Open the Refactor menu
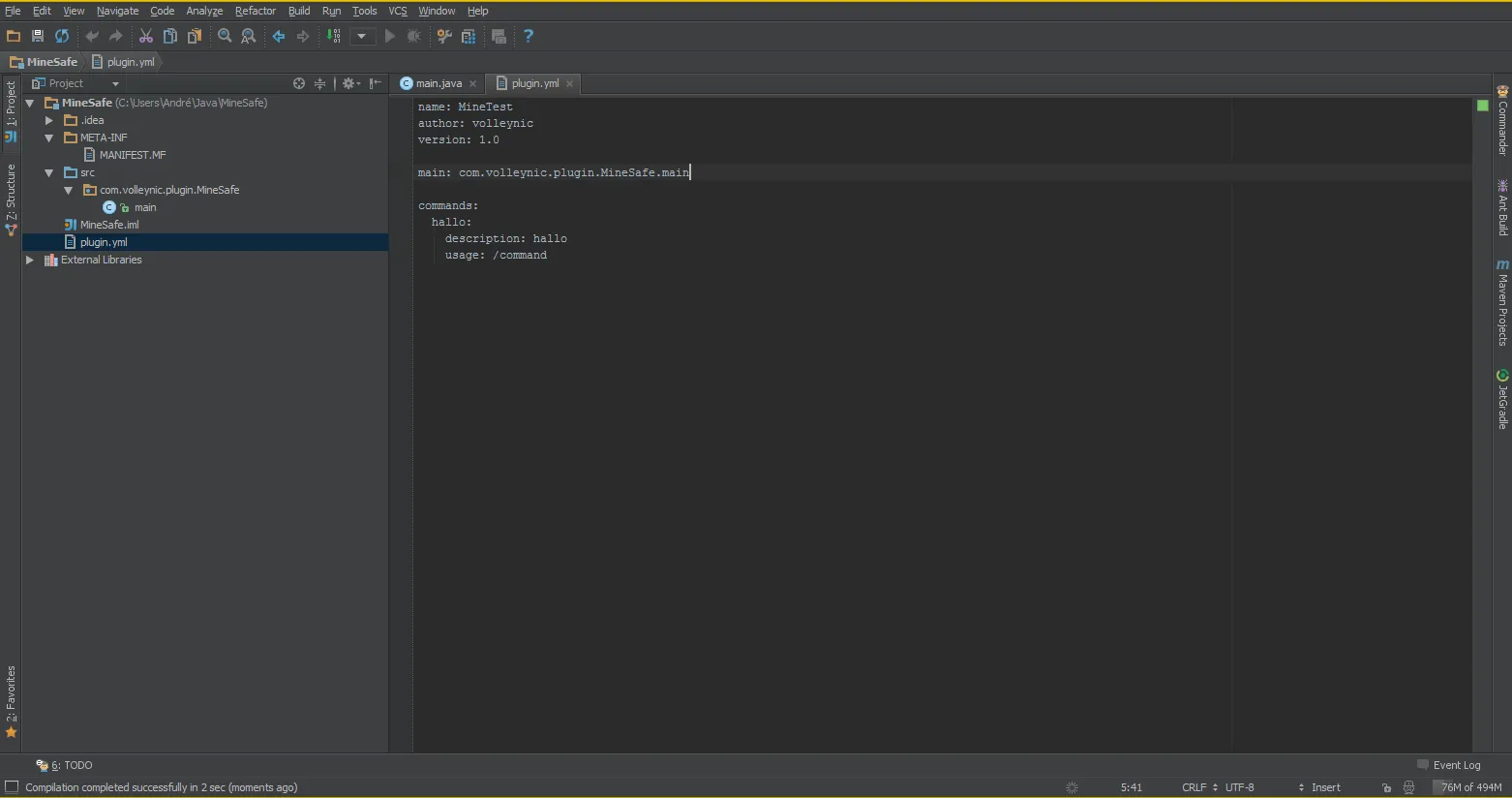The height and width of the screenshot is (798, 1512). click(256, 11)
